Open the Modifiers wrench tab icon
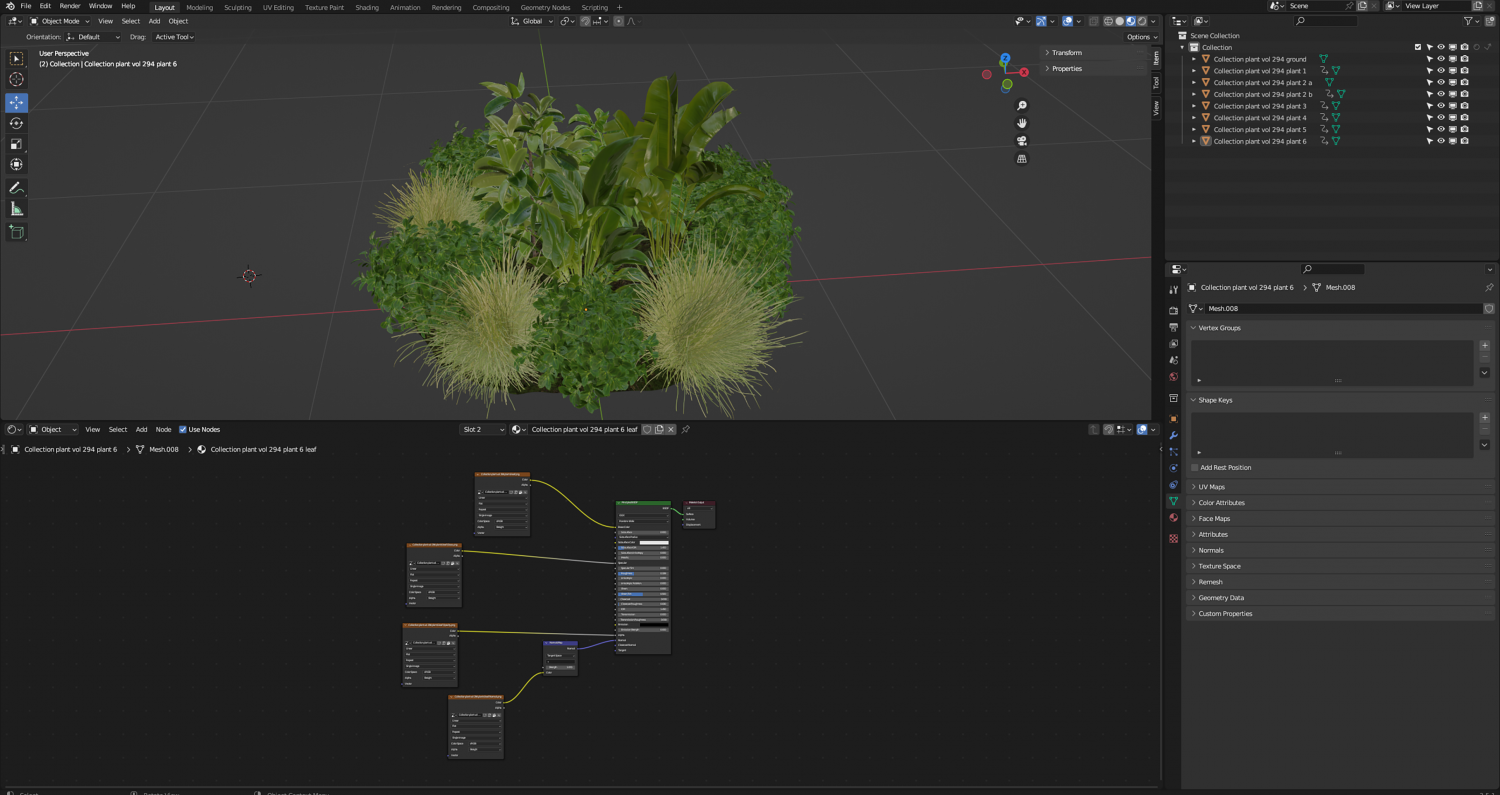The height and width of the screenshot is (795, 1500). click(x=1174, y=436)
